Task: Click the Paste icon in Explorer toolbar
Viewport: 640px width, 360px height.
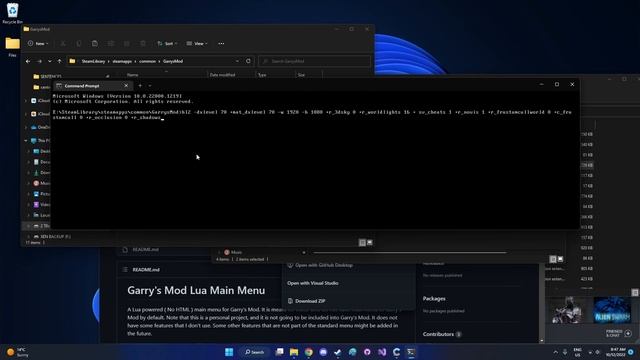Action: pos(95,43)
